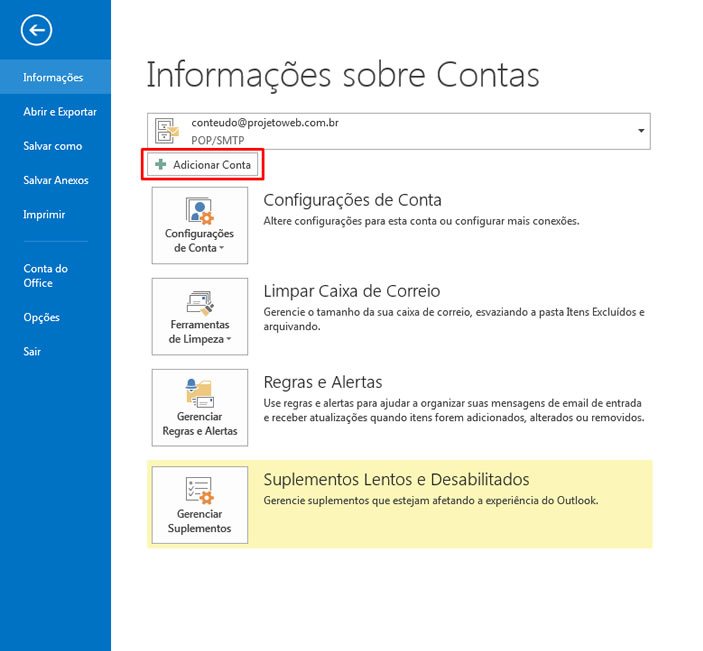Screen dimensions: 703x651
Task: Click the Adicionar Conta button
Action: tap(203, 165)
